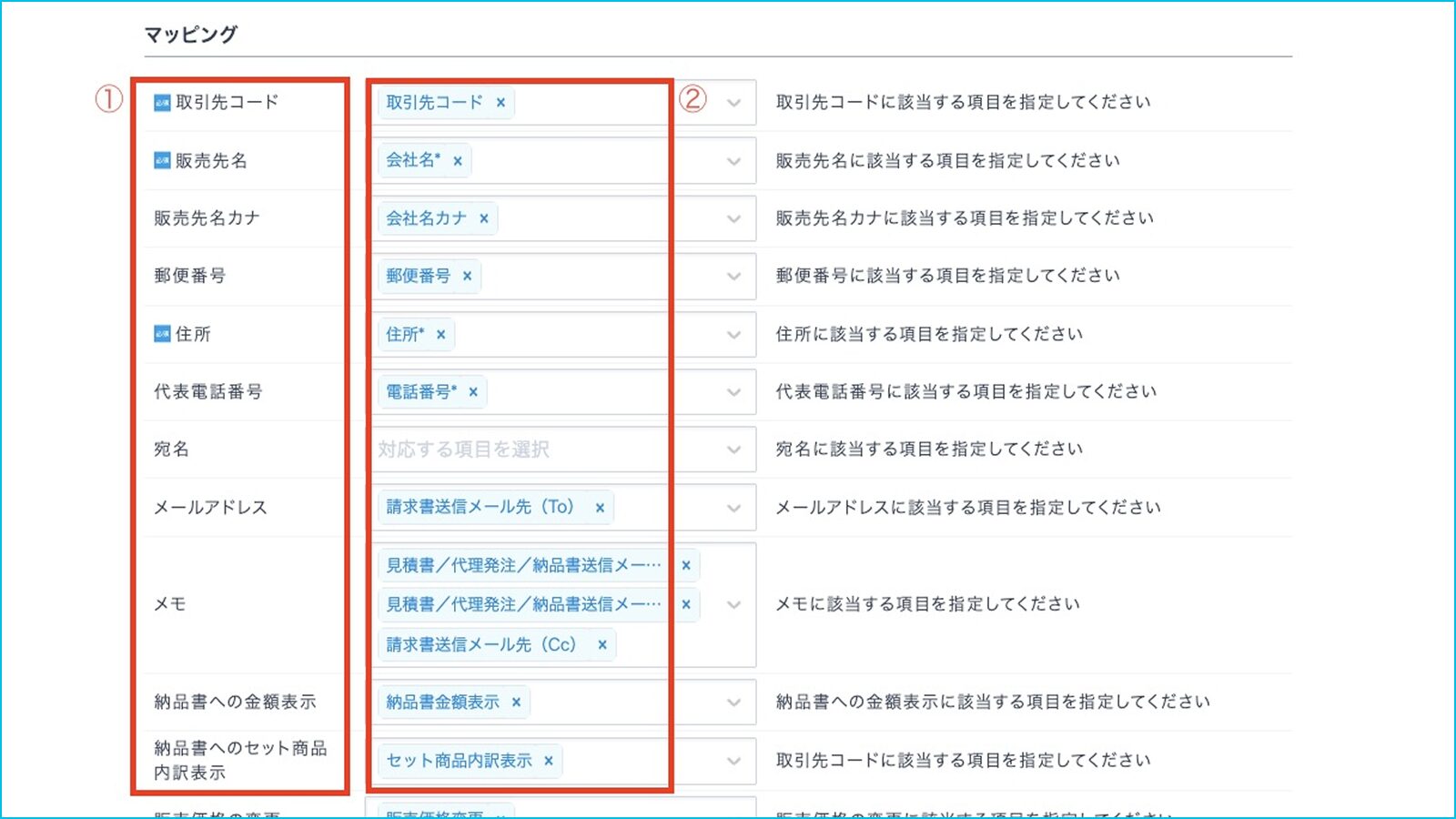1456x819 pixels.
Task: Click the 販売先名 required badge icon
Action: click(162, 161)
